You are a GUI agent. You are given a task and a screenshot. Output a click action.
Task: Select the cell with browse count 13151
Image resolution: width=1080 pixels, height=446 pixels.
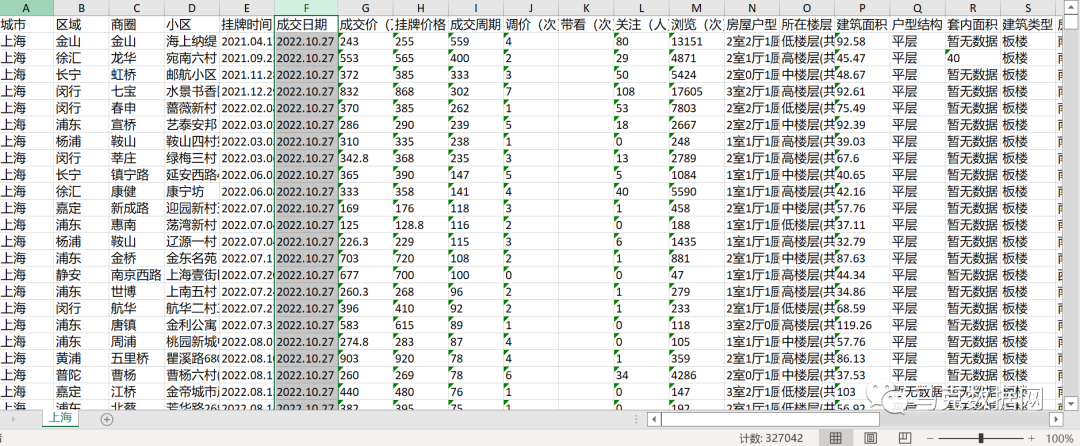tap(696, 41)
